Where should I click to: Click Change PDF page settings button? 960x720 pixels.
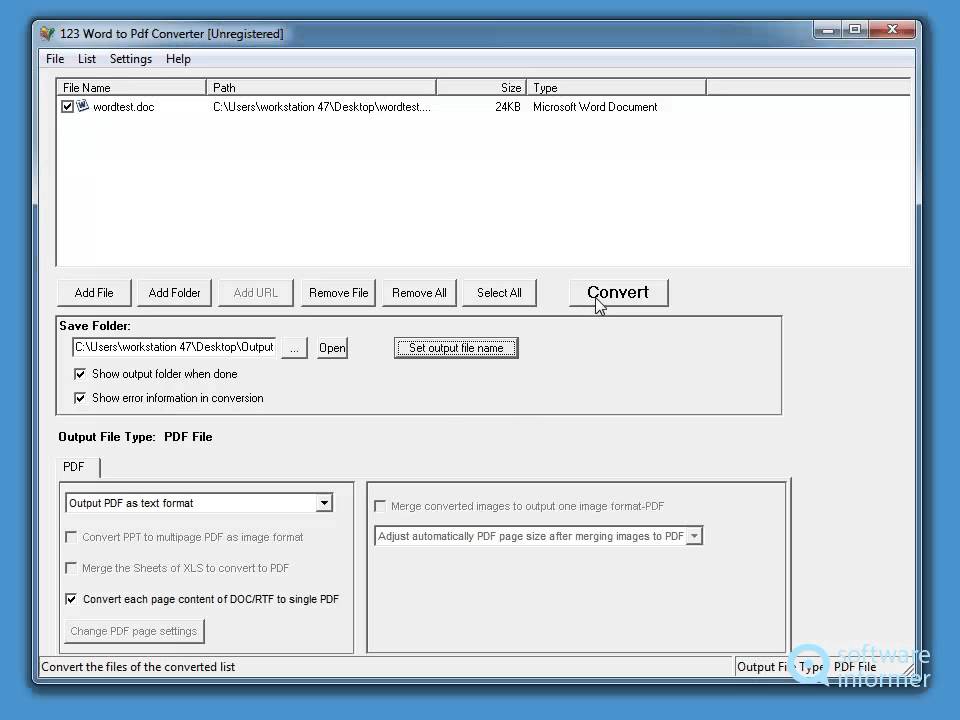pyautogui.click(x=134, y=631)
